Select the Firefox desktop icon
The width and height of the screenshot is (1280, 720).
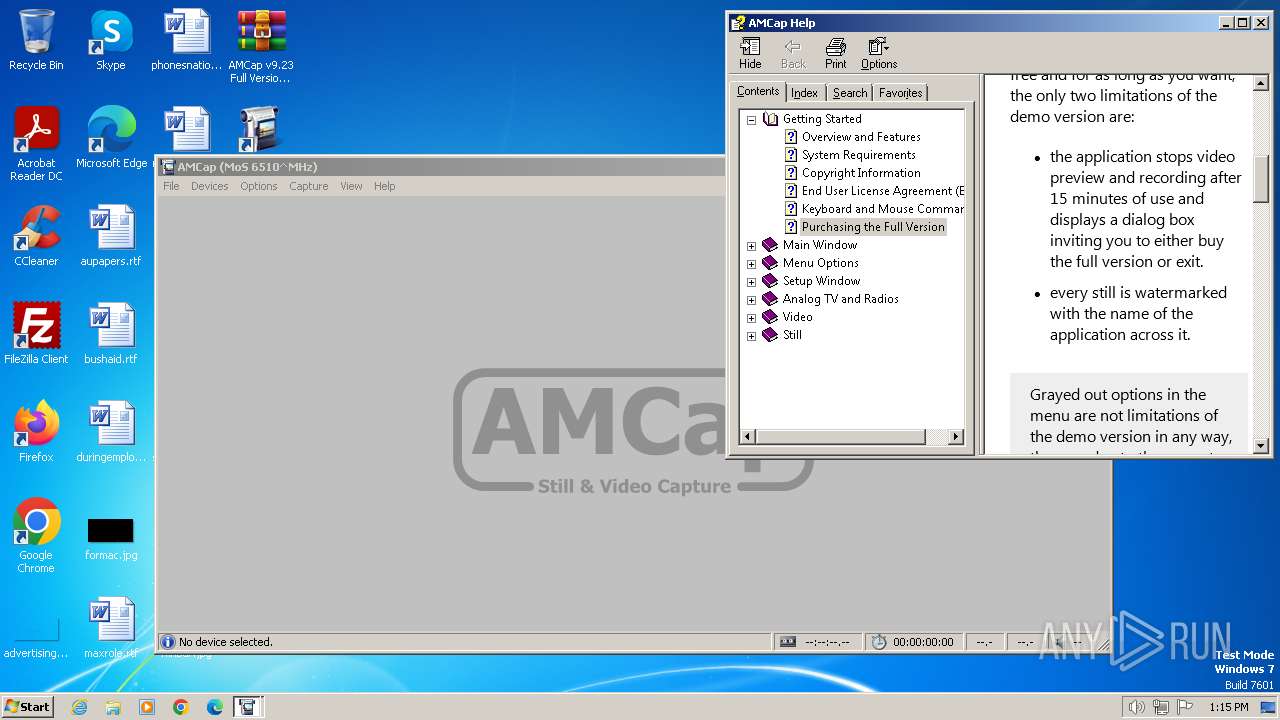[36, 432]
